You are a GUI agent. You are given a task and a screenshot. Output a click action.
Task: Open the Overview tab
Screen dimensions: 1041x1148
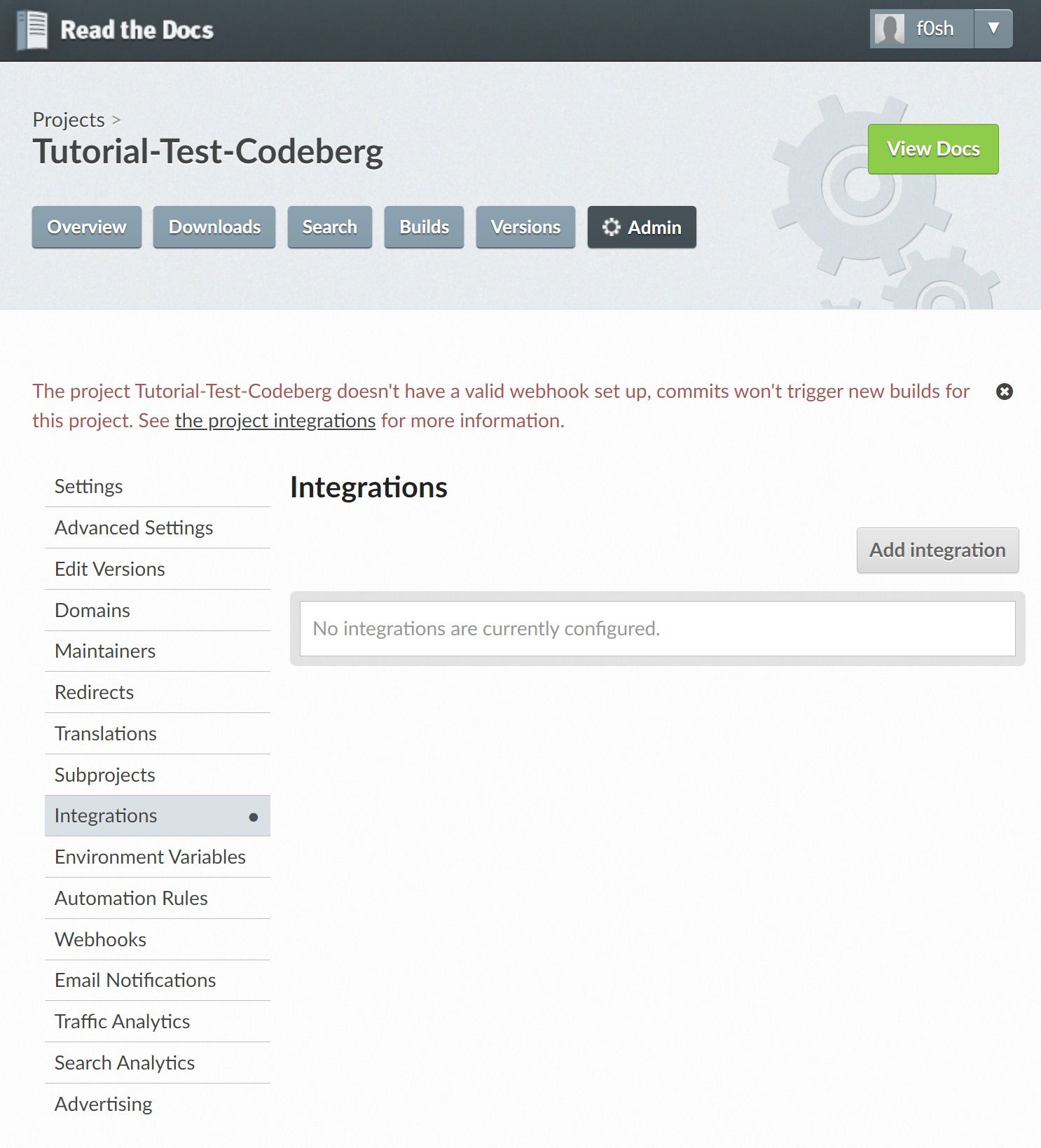pos(87,227)
